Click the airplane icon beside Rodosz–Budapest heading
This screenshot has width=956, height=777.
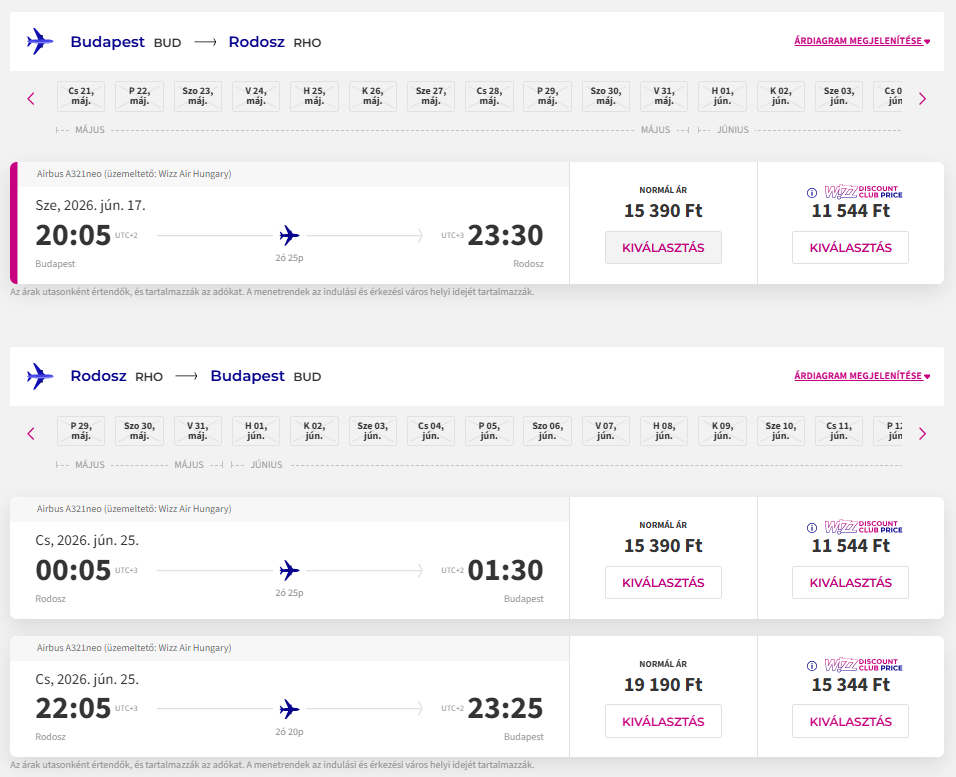40,376
